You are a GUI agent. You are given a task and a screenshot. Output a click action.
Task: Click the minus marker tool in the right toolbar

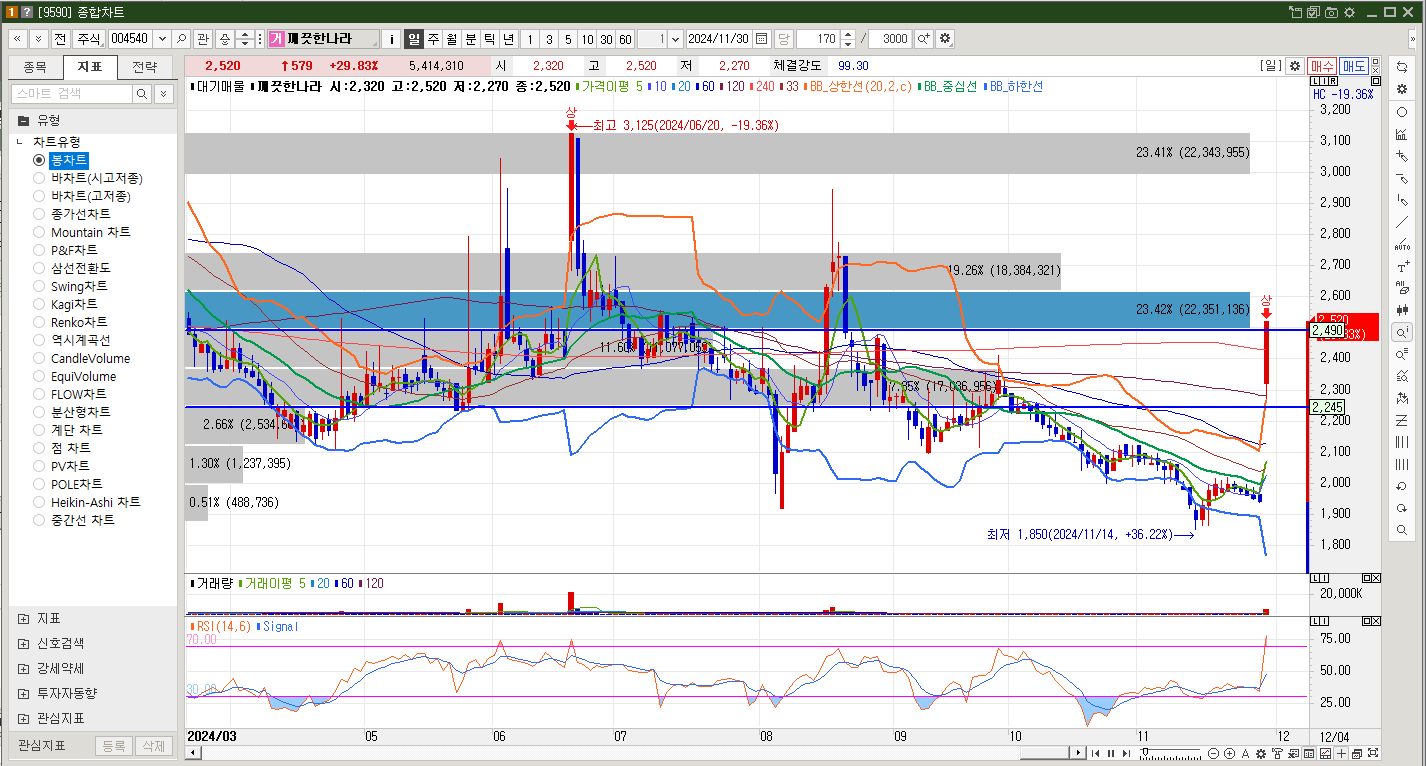tap(1402, 178)
